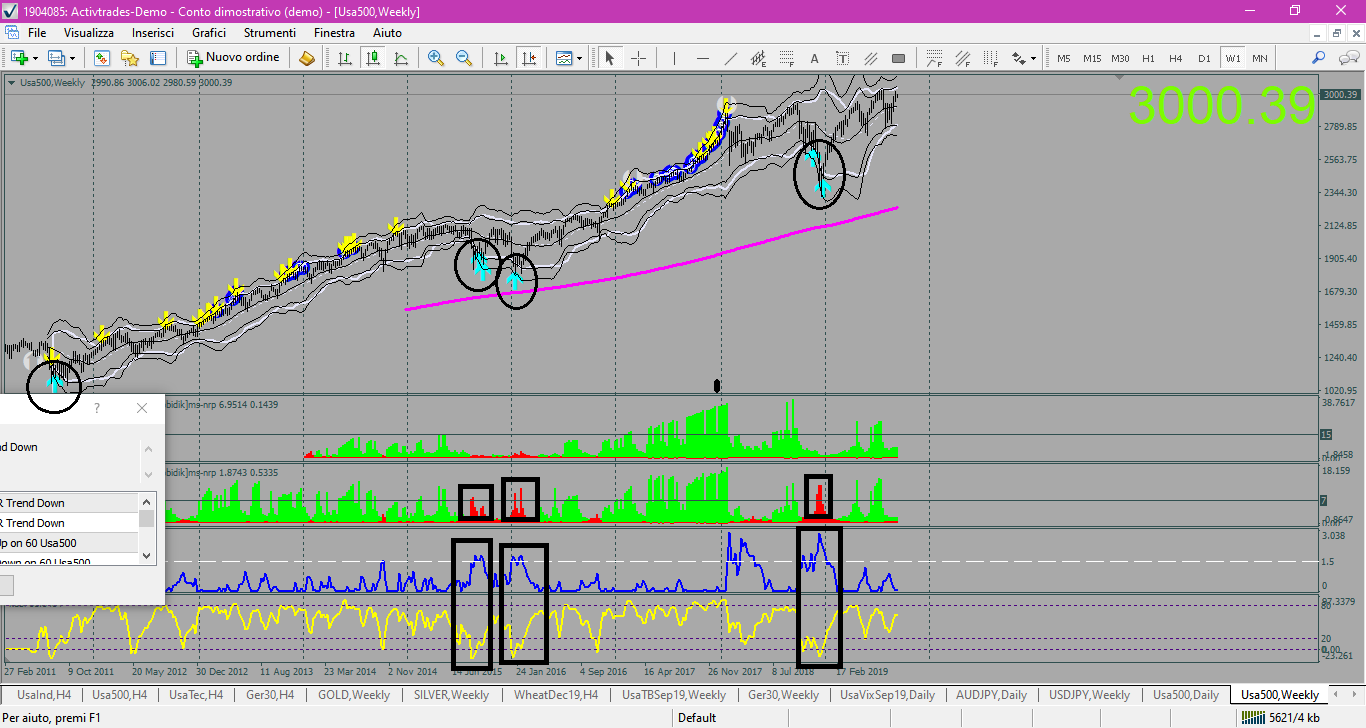Open the Finestra menu
Viewport: 1366px width, 728px height.
point(334,33)
